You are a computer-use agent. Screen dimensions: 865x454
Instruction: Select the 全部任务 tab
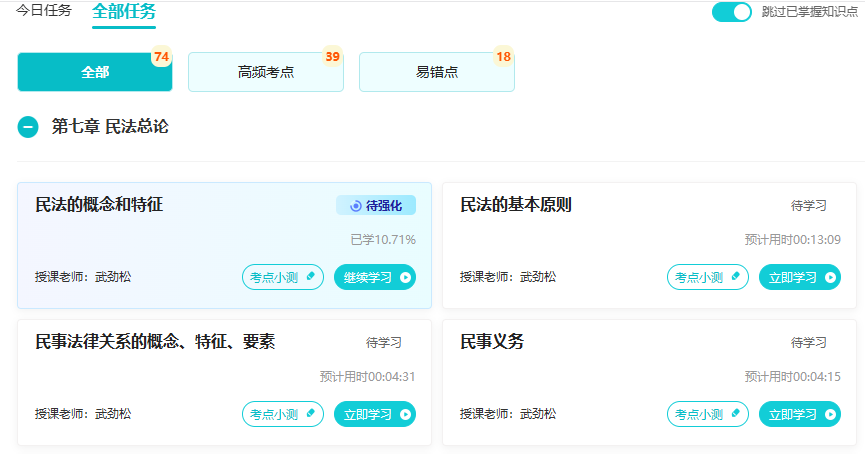point(124,12)
